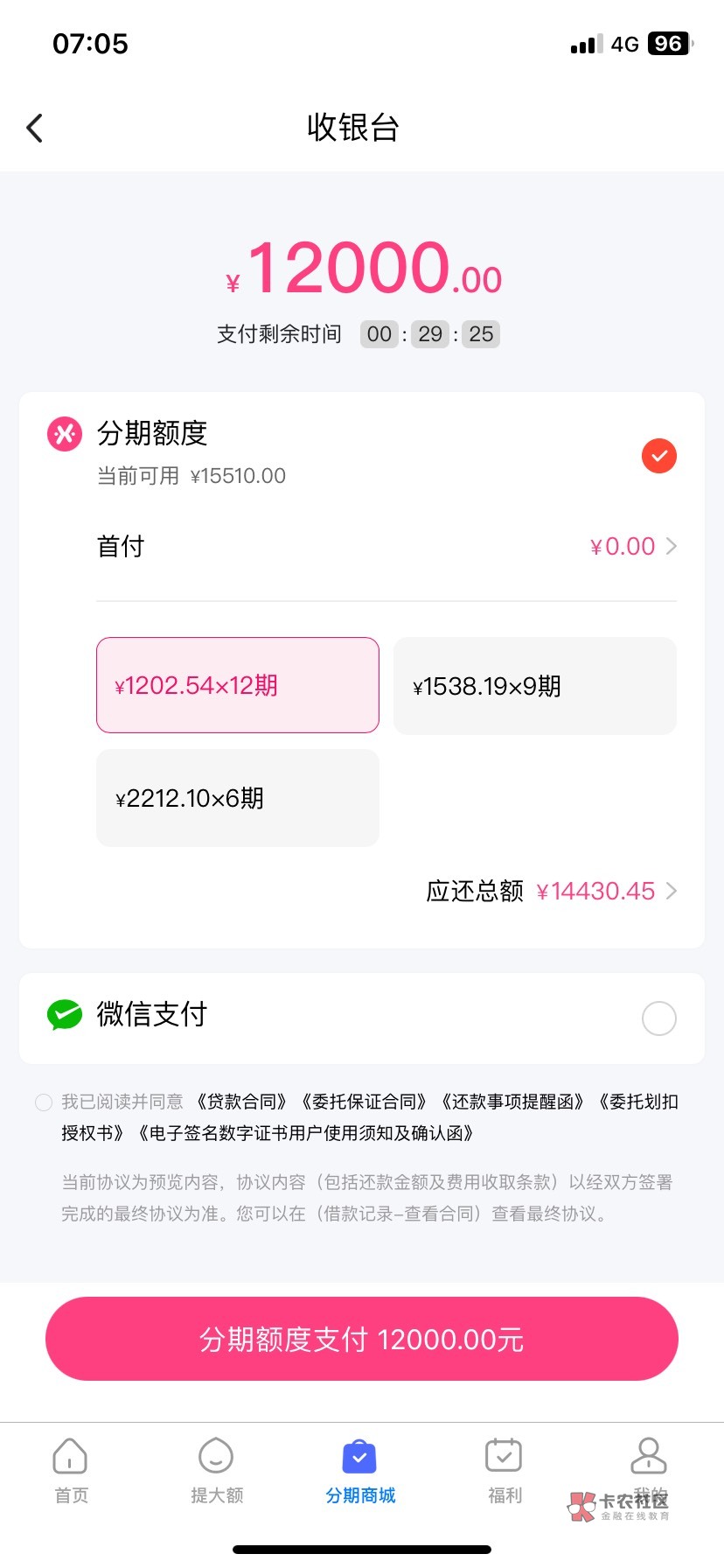Screen dimensions: 724x1568
Task: Choose the ¥1202.54×12期 installment plan
Action: pos(238,685)
